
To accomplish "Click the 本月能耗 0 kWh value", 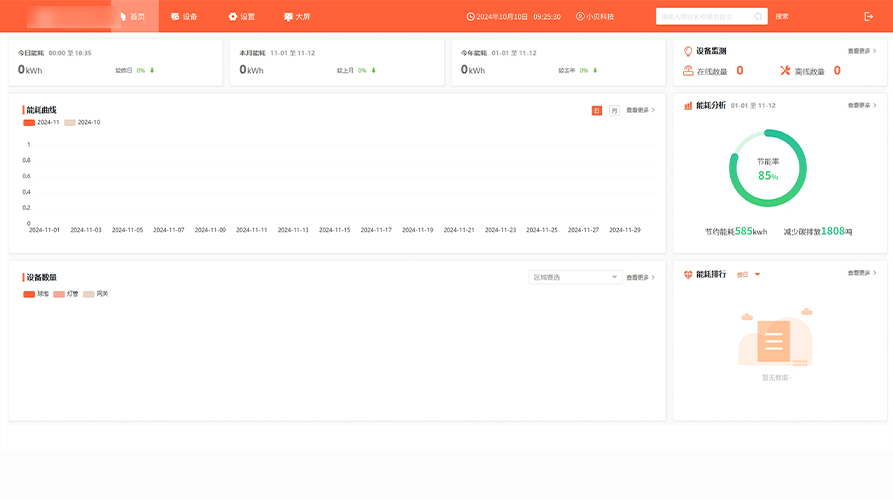I will pyautogui.click(x=251, y=69).
